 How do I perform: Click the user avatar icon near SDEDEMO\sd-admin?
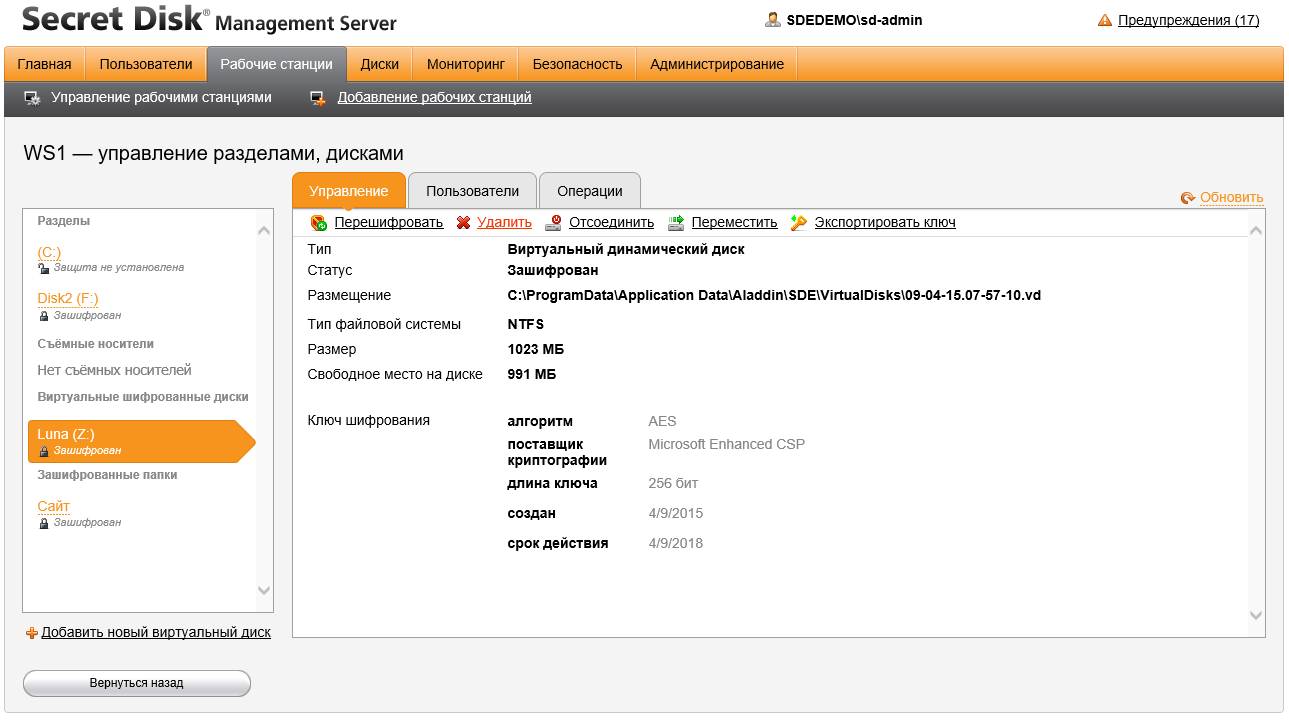pos(773,20)
